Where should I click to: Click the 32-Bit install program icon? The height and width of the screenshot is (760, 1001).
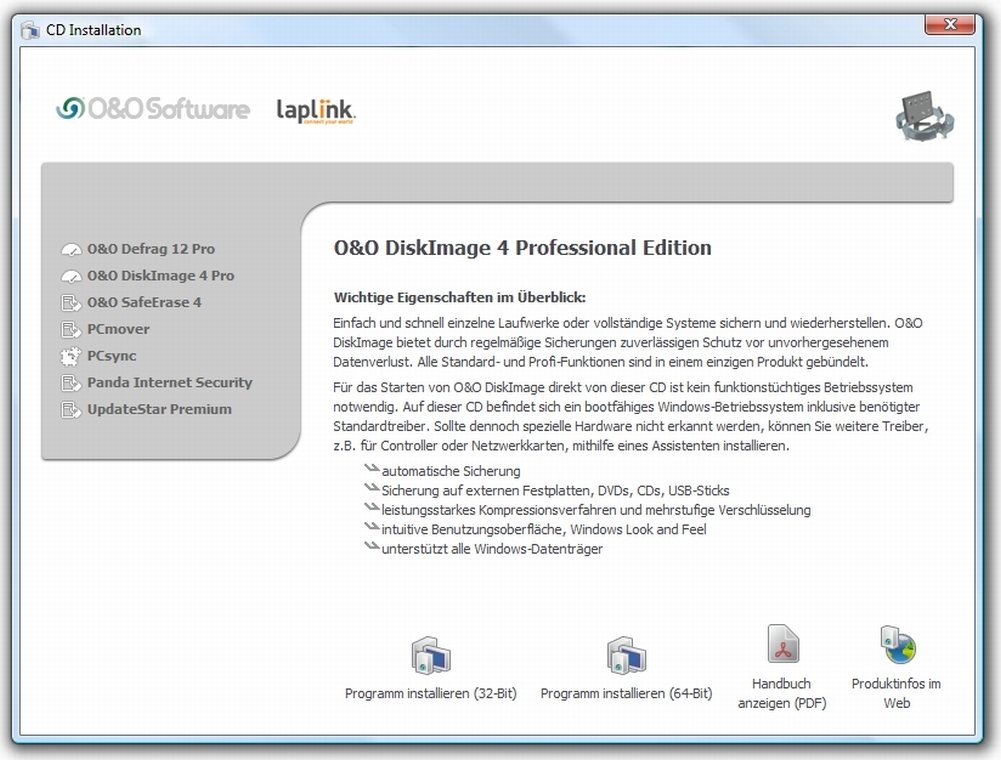coord(431,655)
